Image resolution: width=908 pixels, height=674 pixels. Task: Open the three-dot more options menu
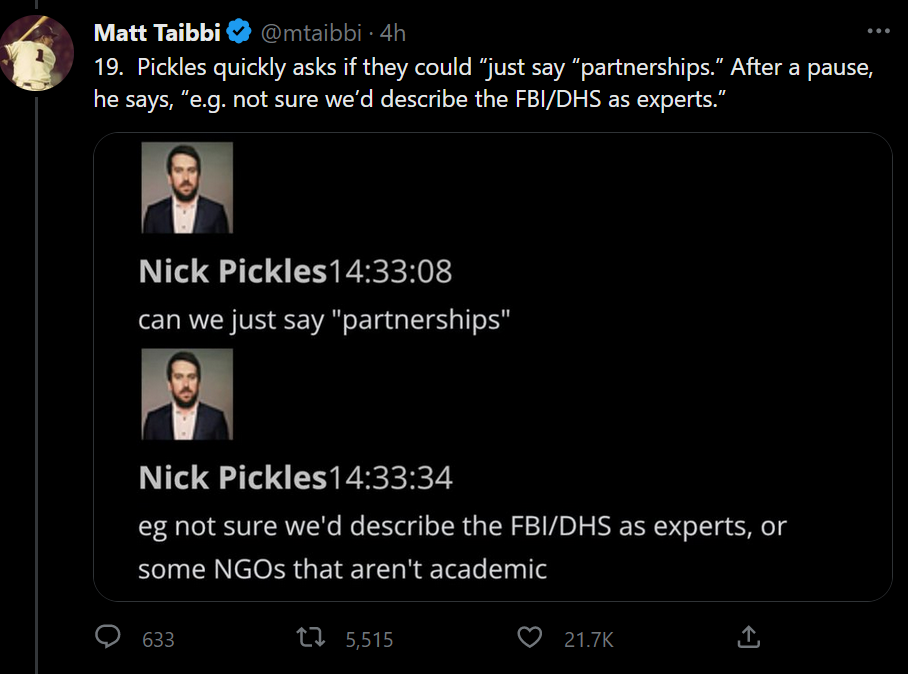878,31
